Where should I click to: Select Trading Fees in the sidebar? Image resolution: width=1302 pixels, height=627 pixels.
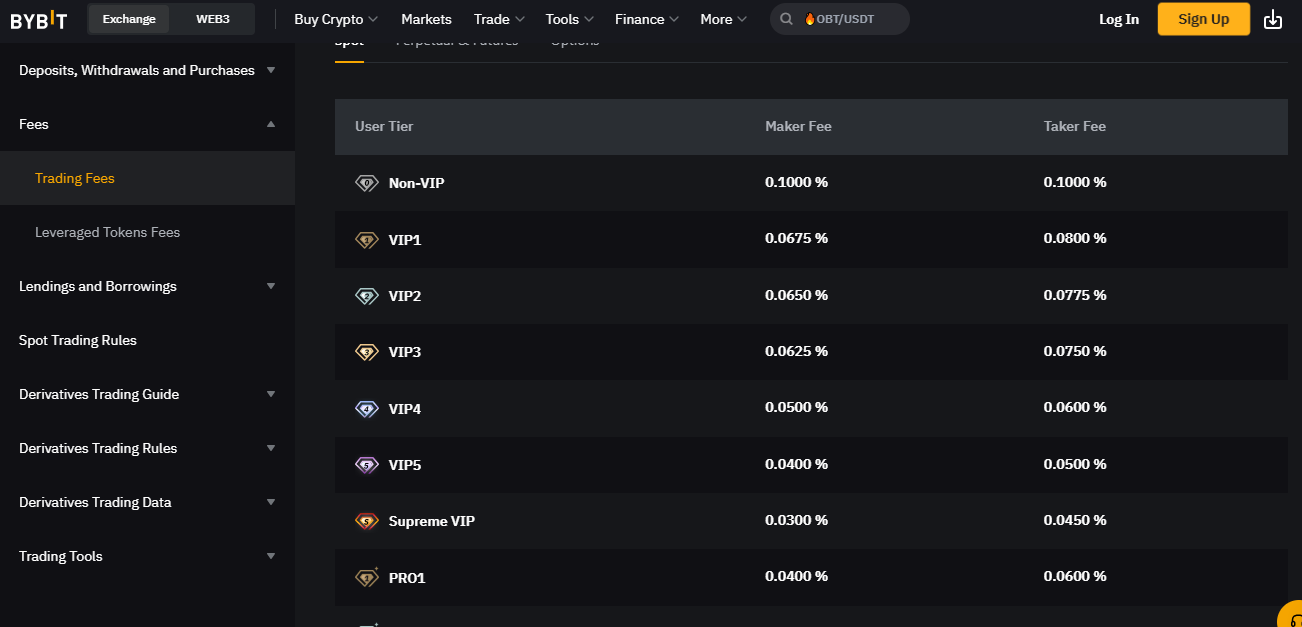(x=147, y=178)
